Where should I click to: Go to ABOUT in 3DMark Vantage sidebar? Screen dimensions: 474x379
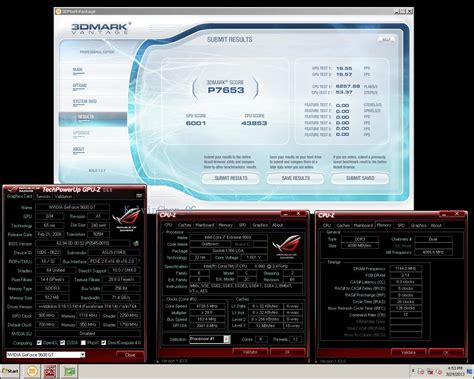point(79,149)
